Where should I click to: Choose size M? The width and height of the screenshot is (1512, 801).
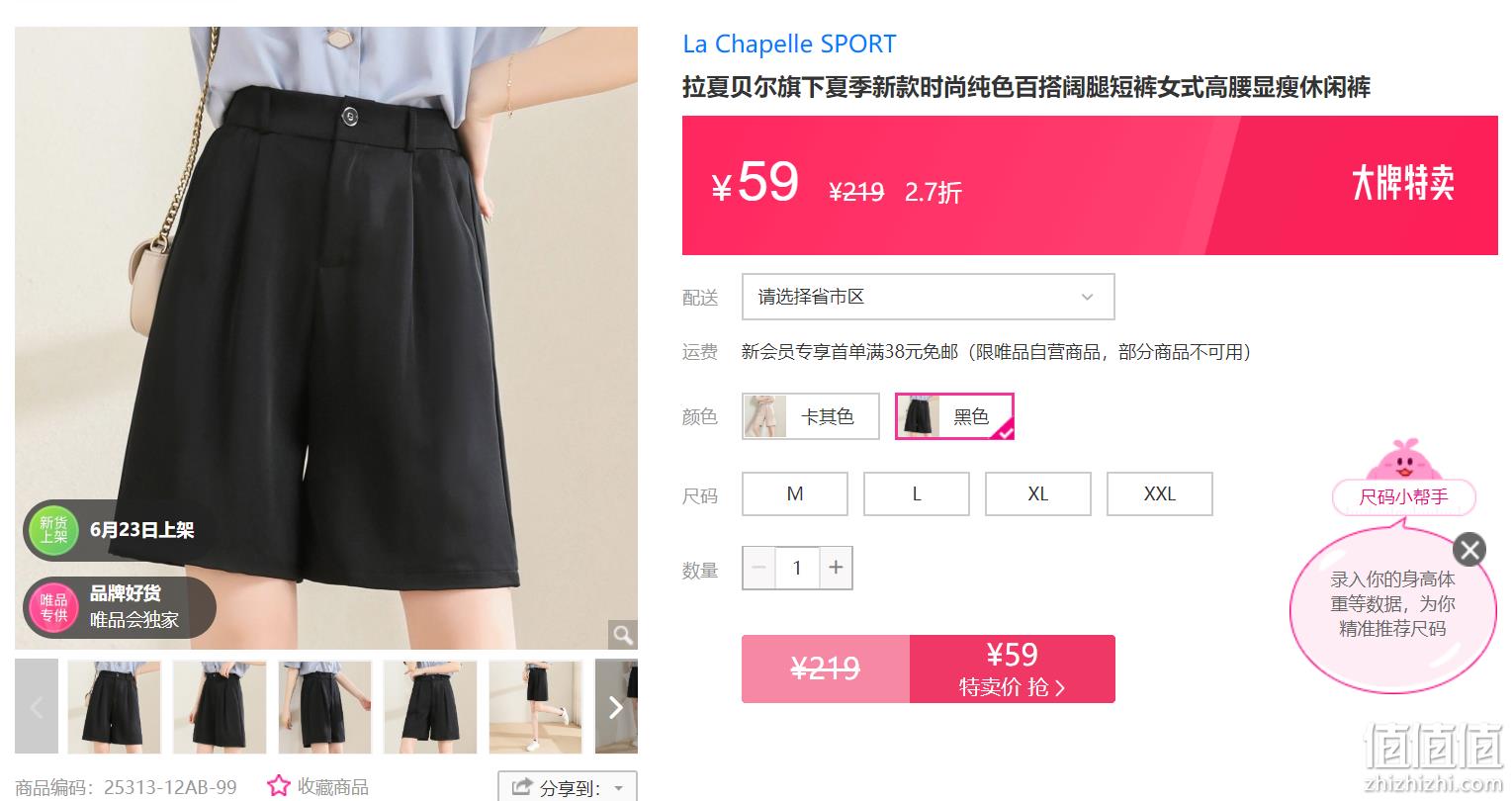tap(795, 493)
